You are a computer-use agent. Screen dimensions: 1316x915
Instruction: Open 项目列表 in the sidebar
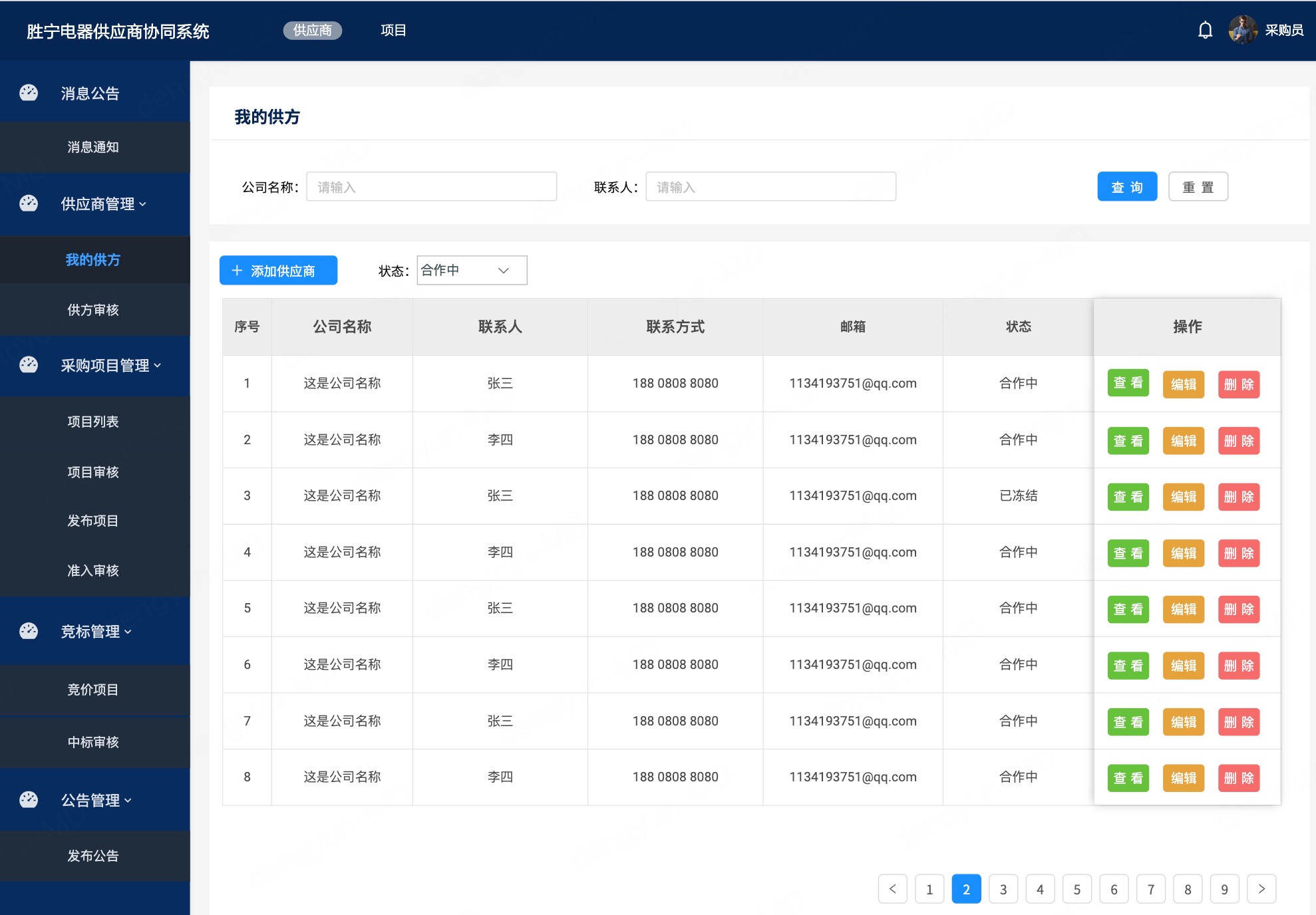point(93,422)
